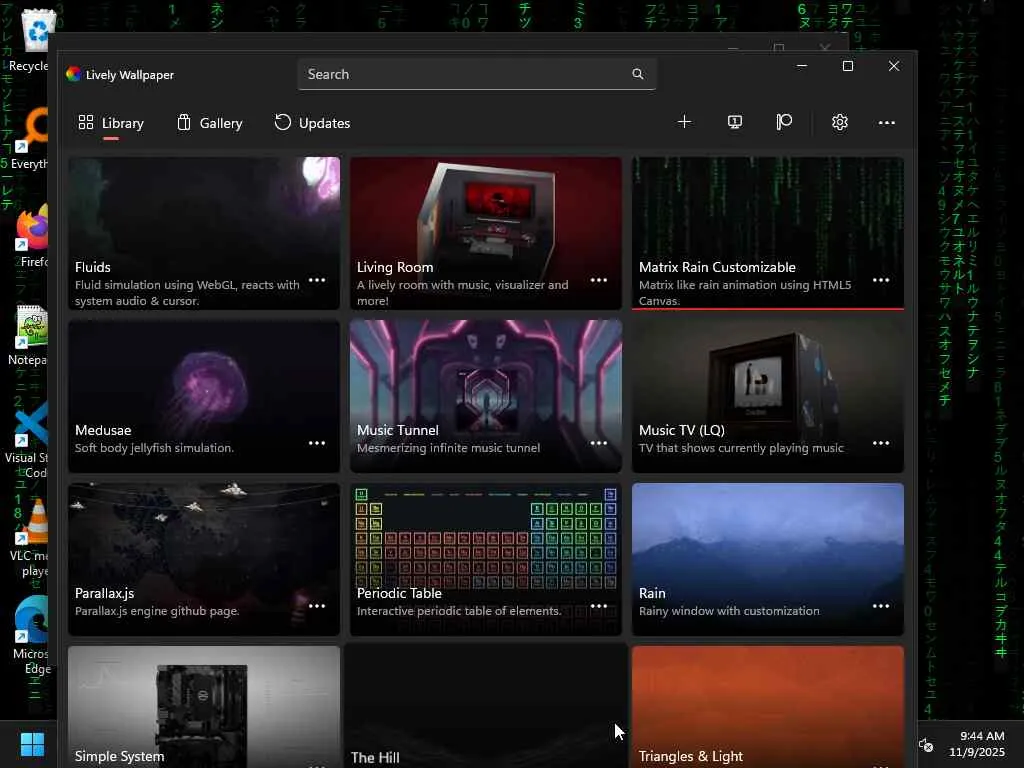Click the Notepad++ desktop shortcut
This screenshot has height=768, width=1024.
(x=30, y=334)
